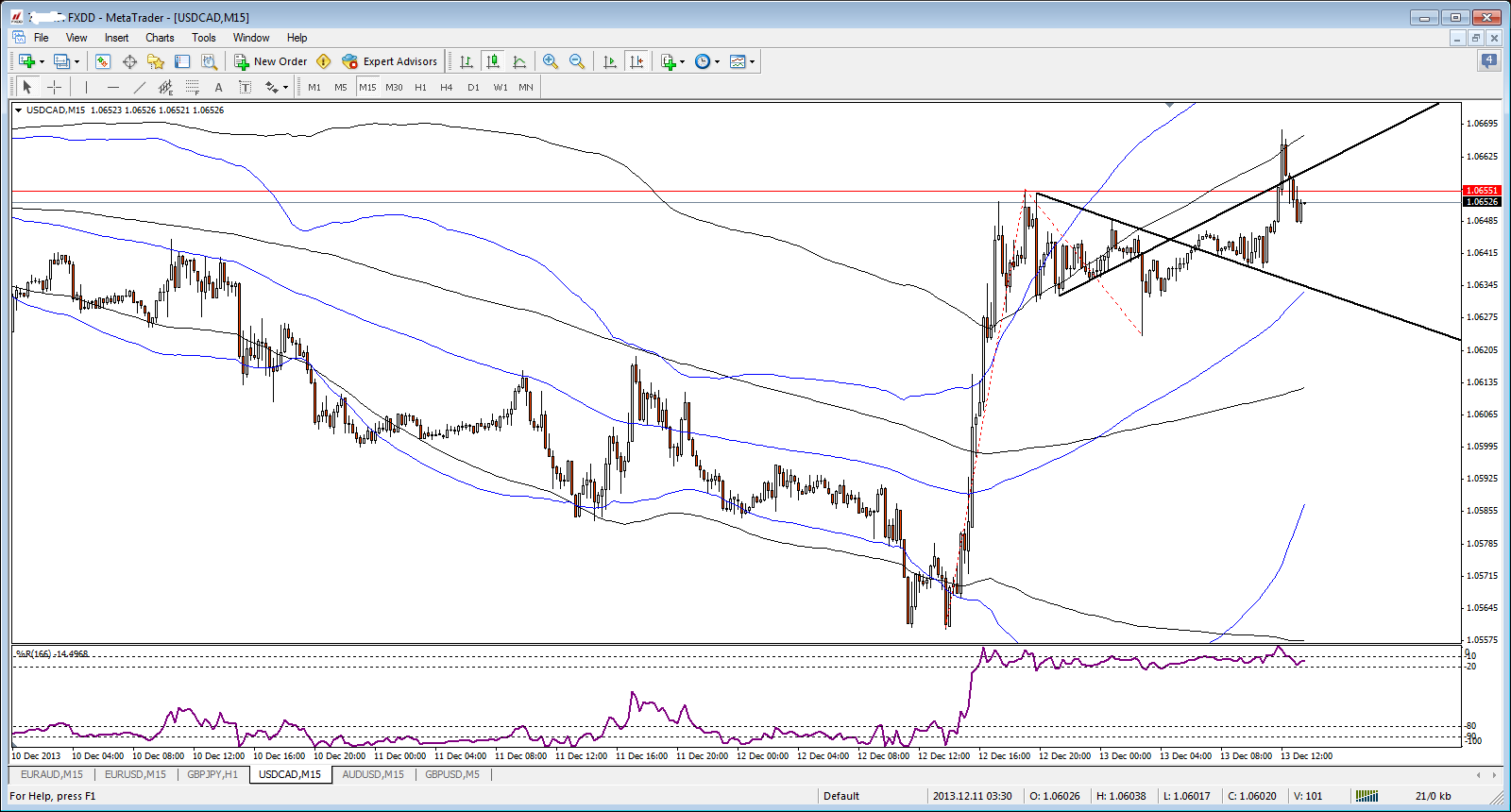Click the Zoom In magnifier icon
This screenshot has width=1511, height=812.
(x=551, y=61)
